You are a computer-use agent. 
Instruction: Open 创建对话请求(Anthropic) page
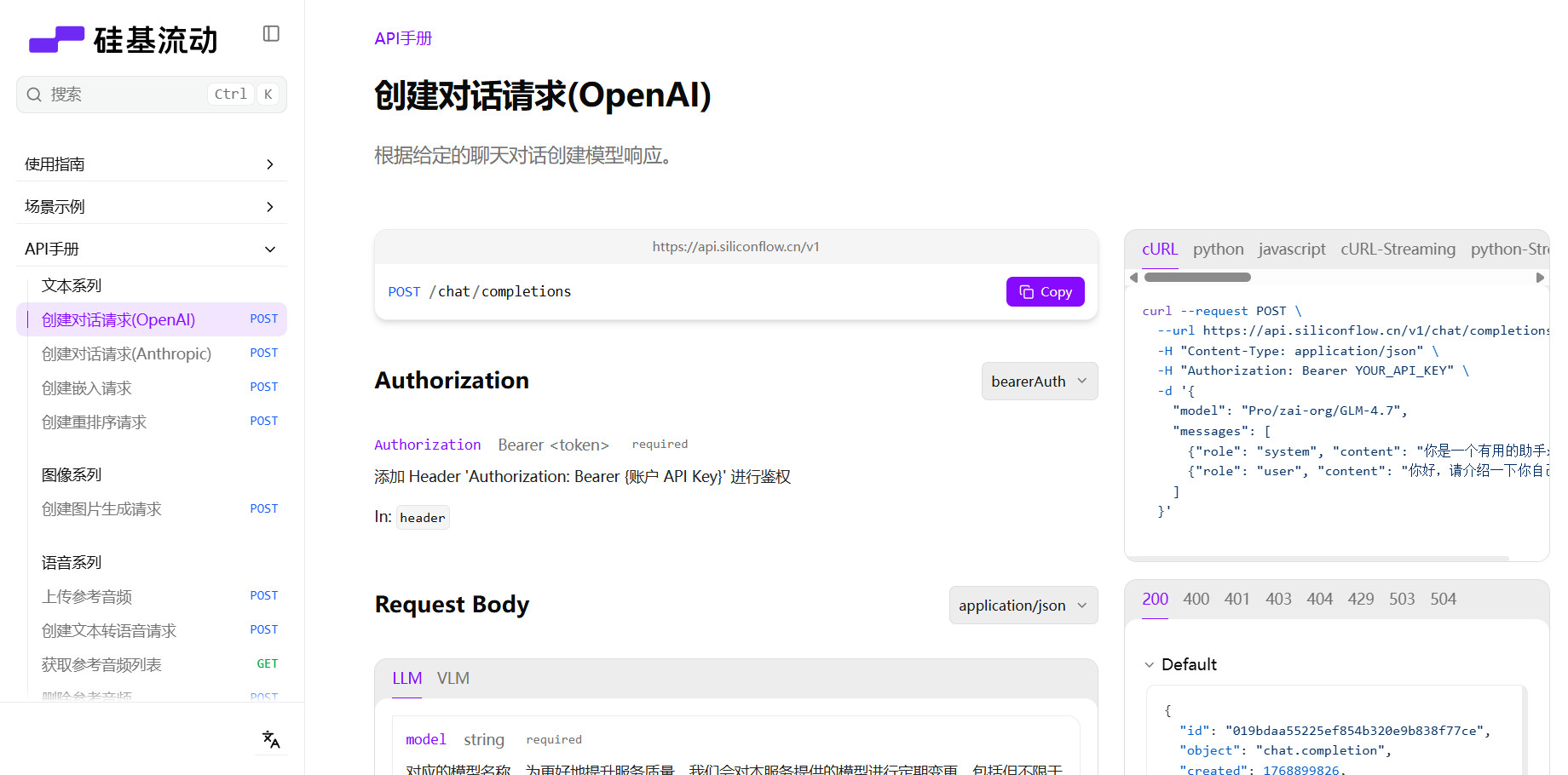click(152, 353)
